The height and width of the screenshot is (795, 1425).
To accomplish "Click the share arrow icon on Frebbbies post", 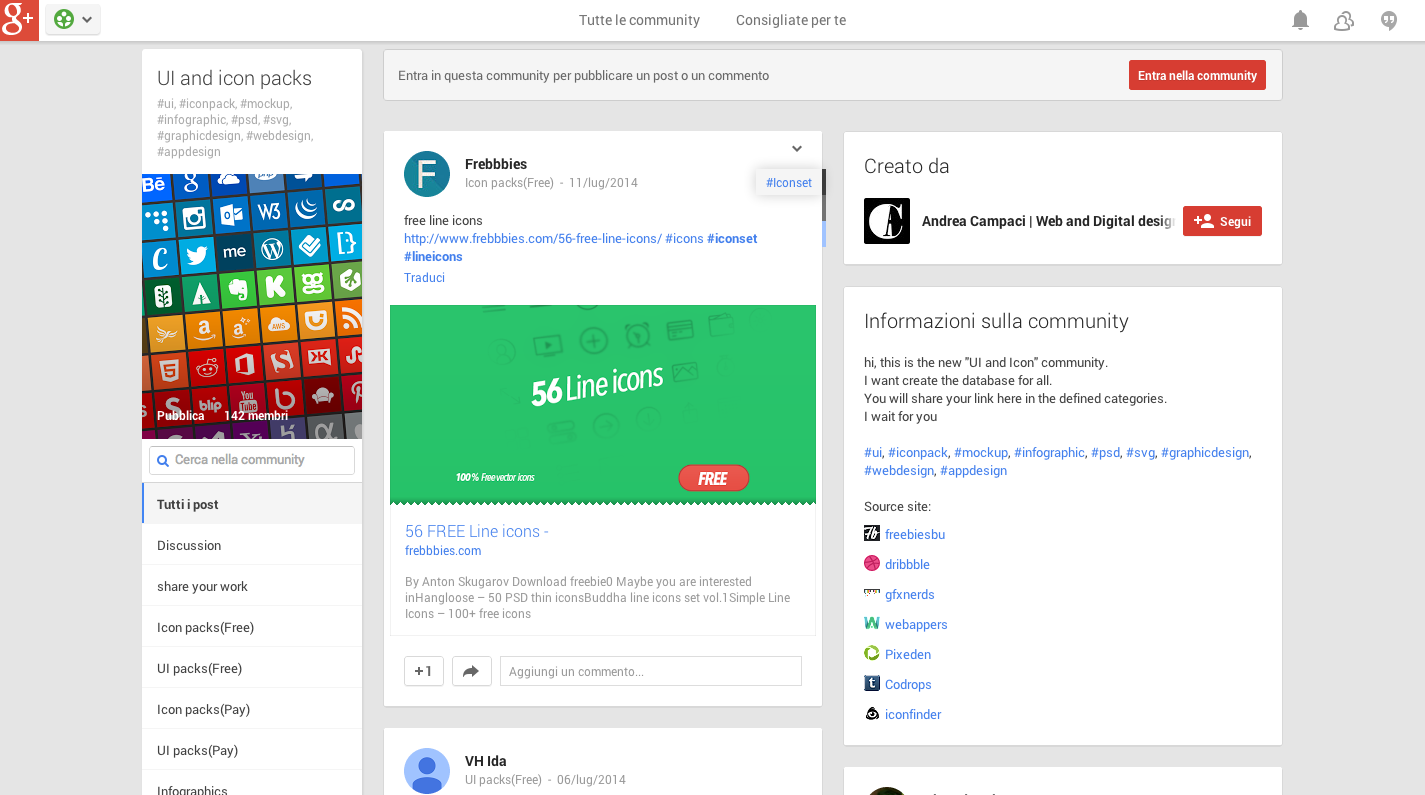I will (x=471, y=671).
